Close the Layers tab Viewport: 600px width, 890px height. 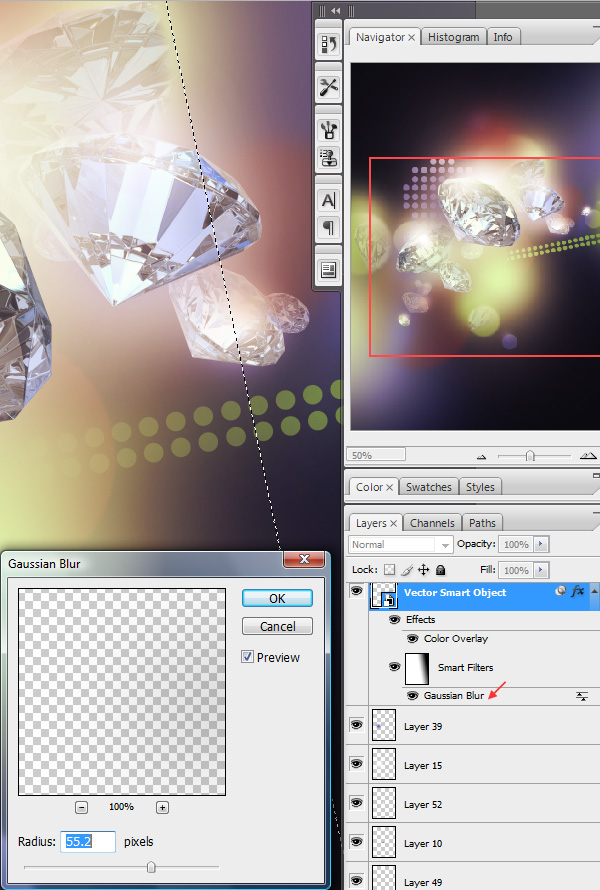[393, 523]
